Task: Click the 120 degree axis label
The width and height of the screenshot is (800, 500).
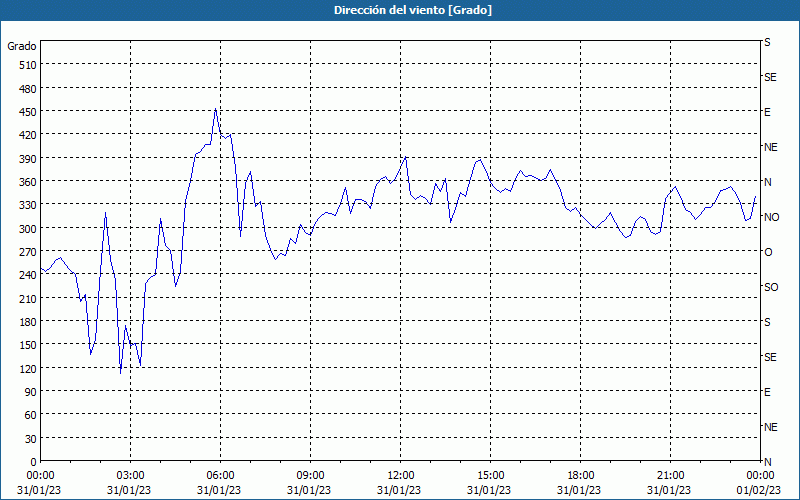Action: [29, 368]
